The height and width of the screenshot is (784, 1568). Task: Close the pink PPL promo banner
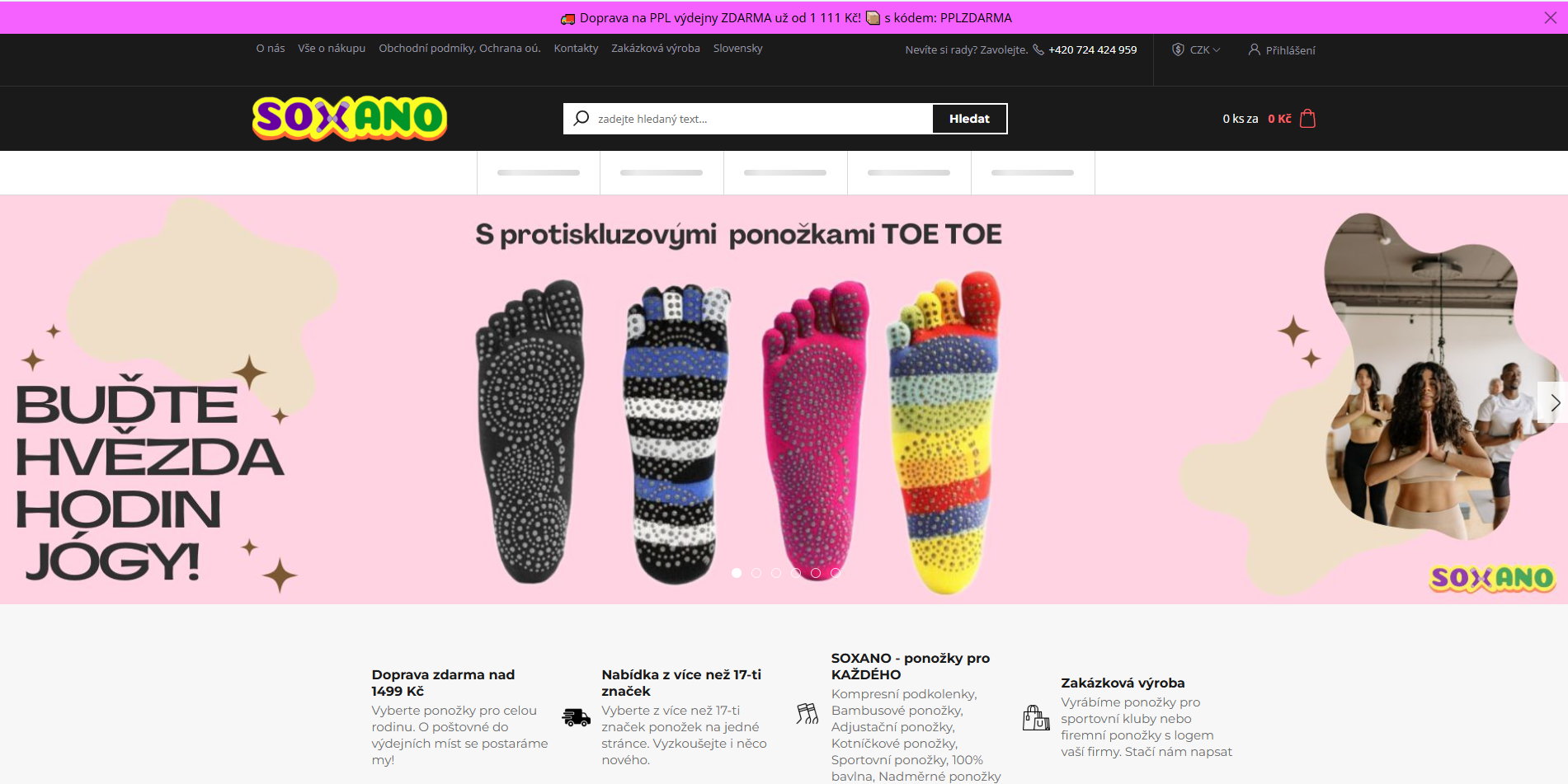[x=1550, y=18]
